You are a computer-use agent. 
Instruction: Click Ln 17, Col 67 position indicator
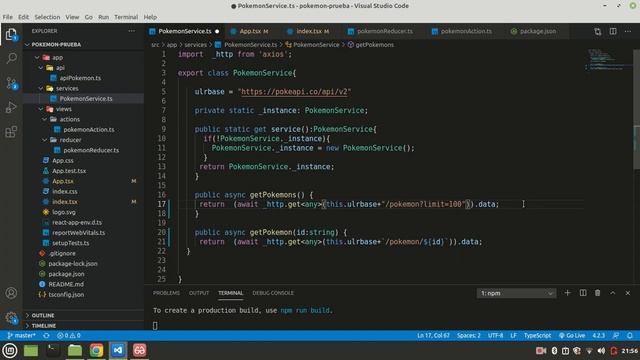(433, 336)
